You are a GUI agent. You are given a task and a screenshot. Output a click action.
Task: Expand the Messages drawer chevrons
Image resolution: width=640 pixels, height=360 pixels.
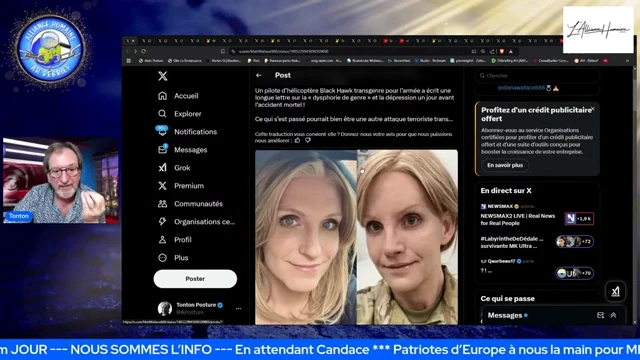click(613, 315)
